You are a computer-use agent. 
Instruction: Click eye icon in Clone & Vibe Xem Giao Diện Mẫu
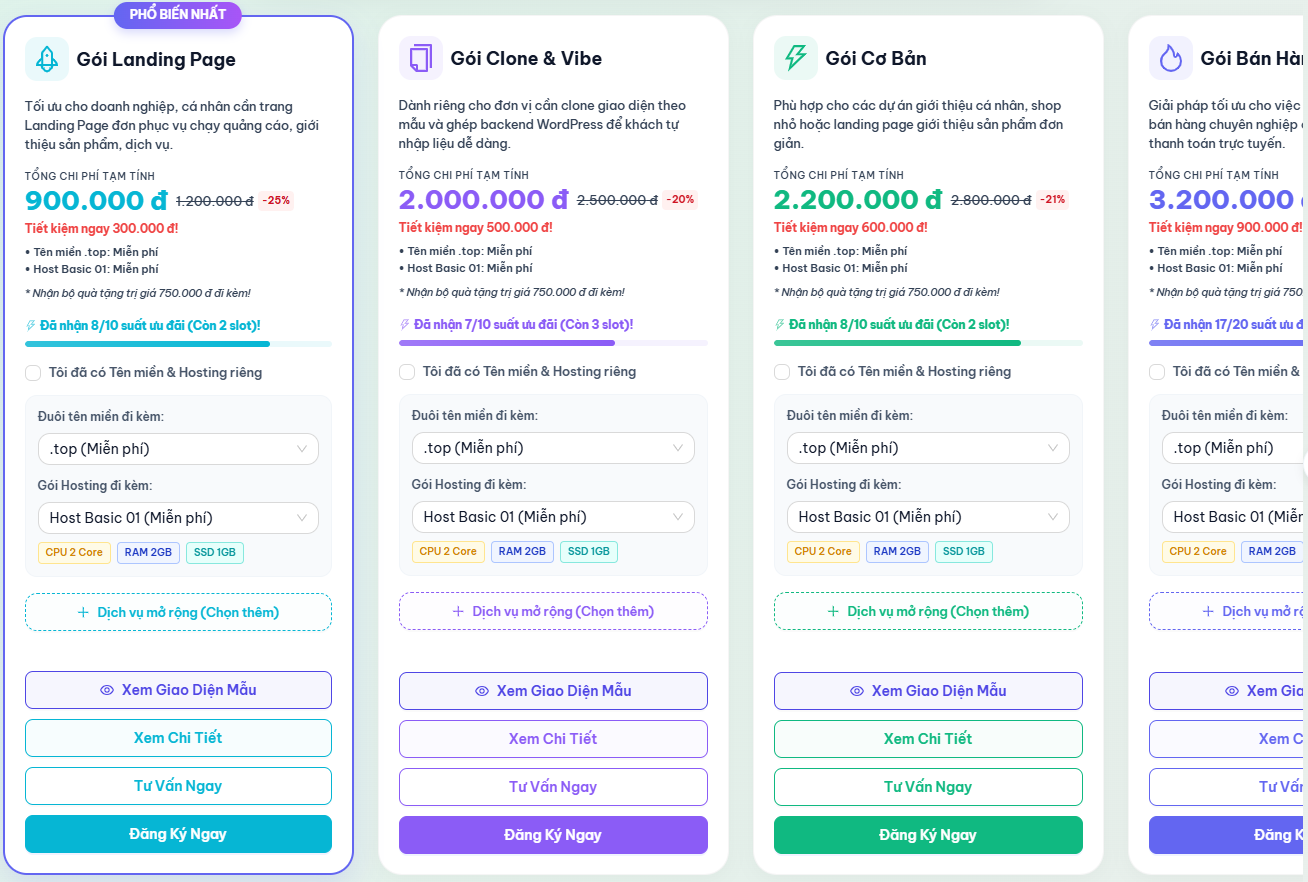[x=482, y=691]
